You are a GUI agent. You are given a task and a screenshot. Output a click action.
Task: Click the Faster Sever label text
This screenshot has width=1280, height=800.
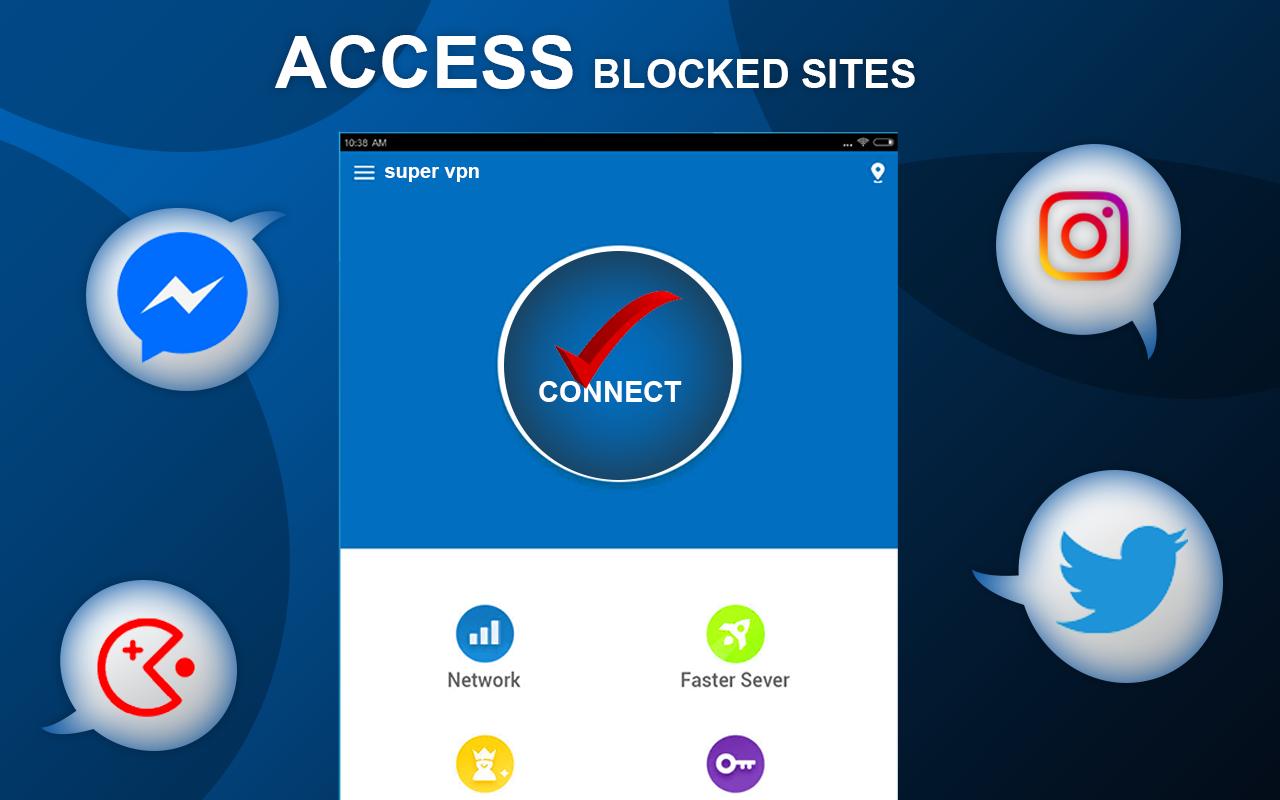[x=735, y=680]
